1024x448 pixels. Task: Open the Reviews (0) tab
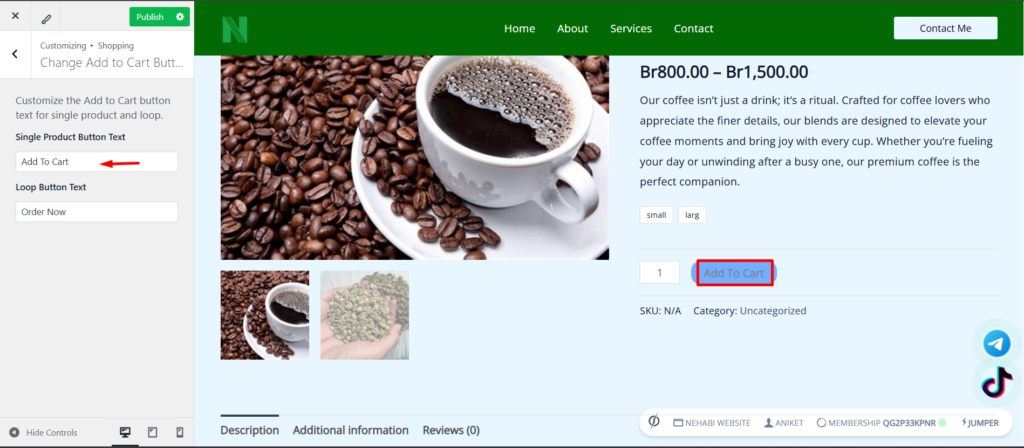coord(451,430)
